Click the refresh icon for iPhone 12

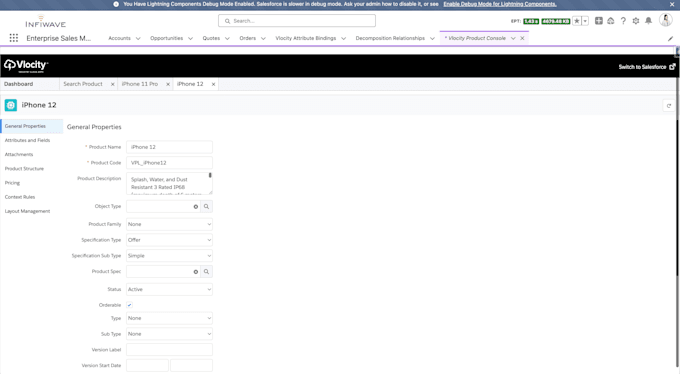pyautogui.click(x=669, y=105)
